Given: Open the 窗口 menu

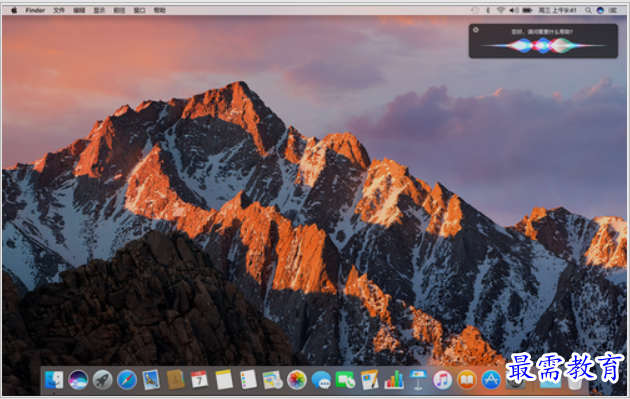Looking at the screenshot, I should click(139, 10).
